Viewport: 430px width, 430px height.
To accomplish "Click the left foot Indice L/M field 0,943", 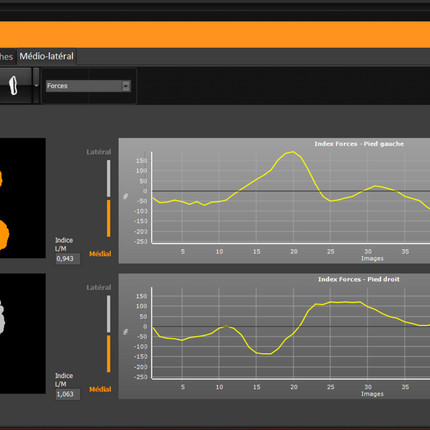I will (x=68, y=259).
